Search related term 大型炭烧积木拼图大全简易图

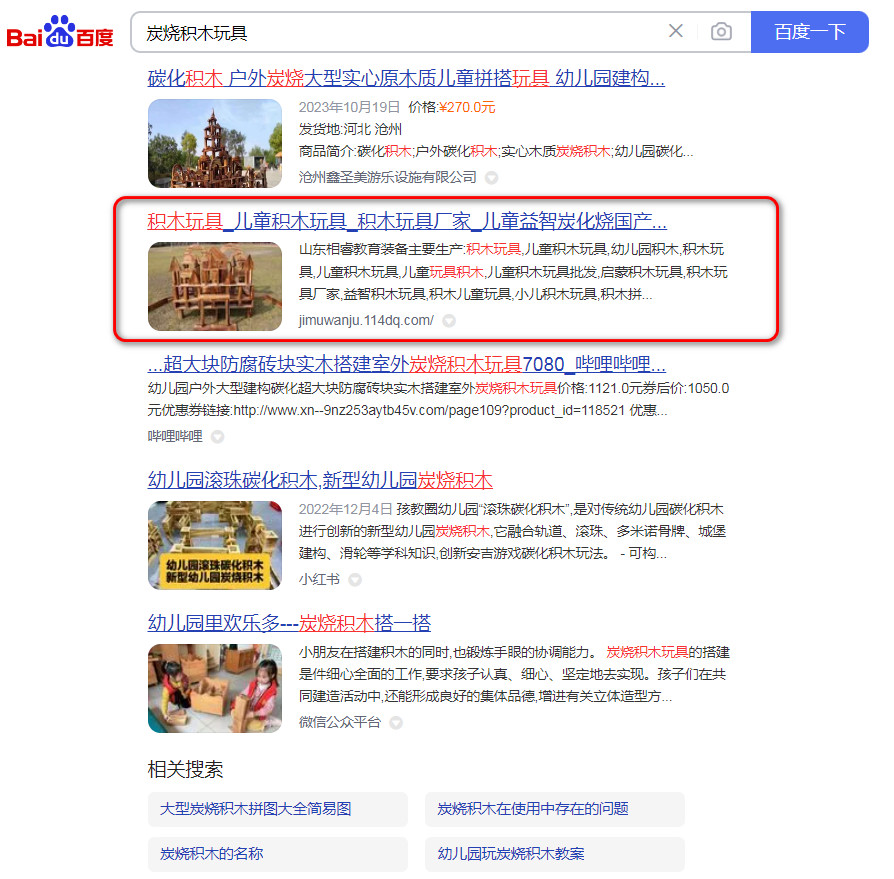click(x=278, y=809)
